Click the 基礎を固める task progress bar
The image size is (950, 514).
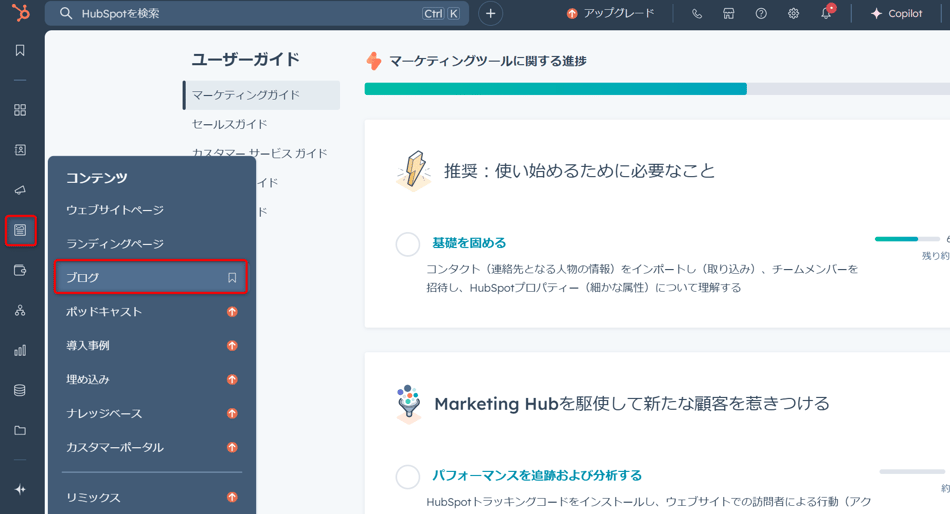[907, 239]
